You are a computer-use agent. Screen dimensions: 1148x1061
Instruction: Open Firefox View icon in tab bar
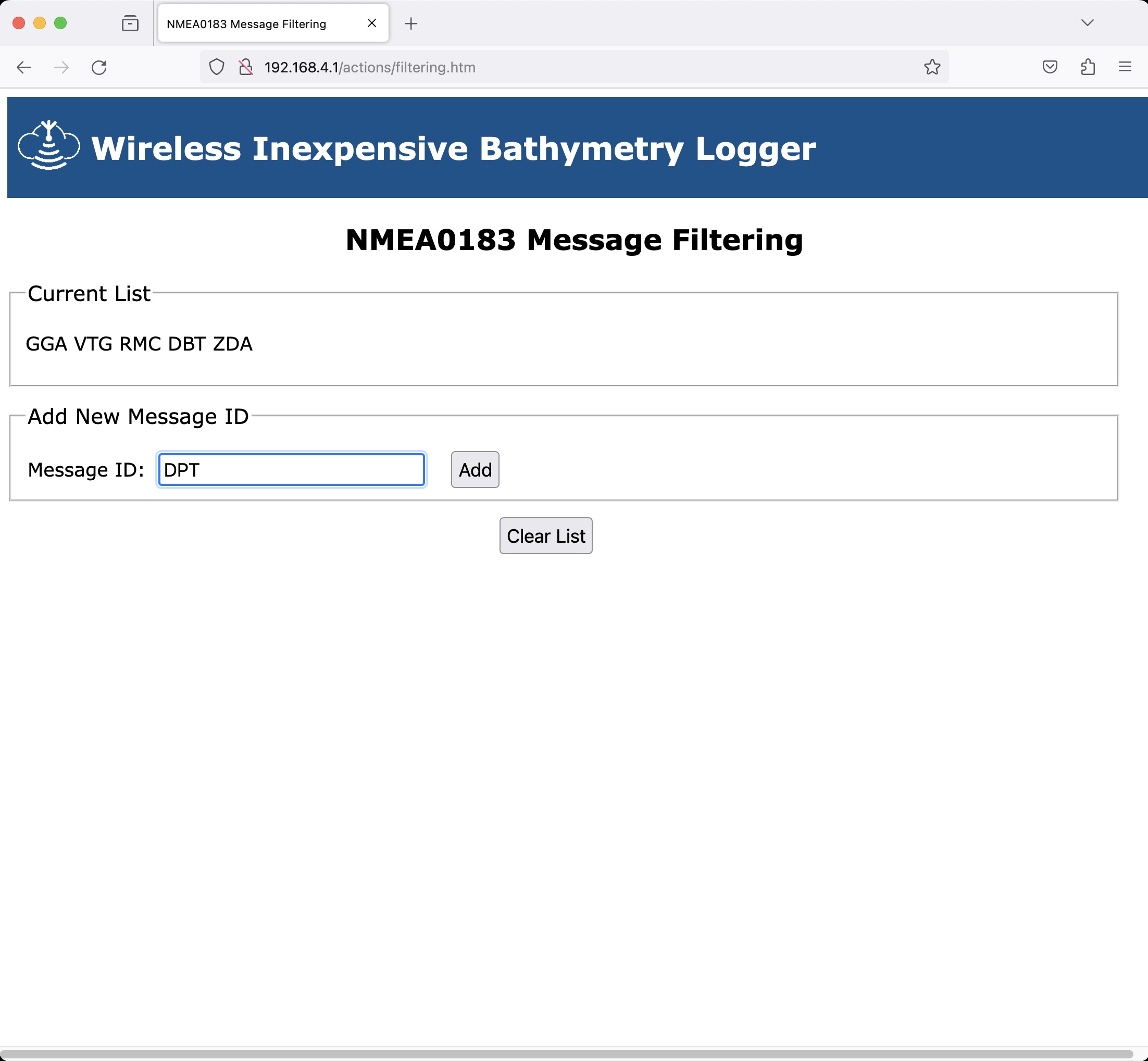pos(130,23)
